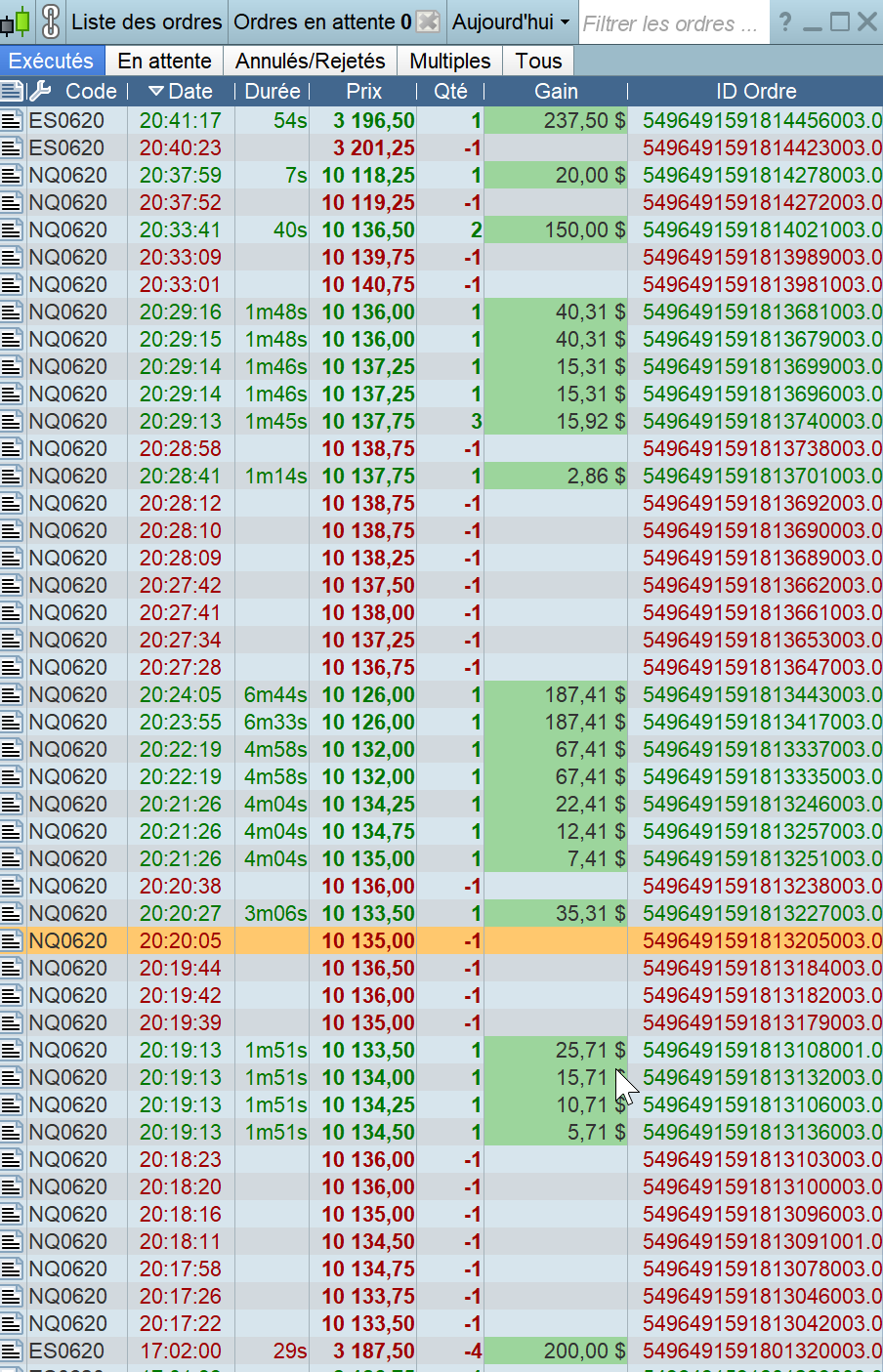Open details icon for order ending 13443003.0
Viewport: 883px width, 1372px height.
click(x=12, y=695)
